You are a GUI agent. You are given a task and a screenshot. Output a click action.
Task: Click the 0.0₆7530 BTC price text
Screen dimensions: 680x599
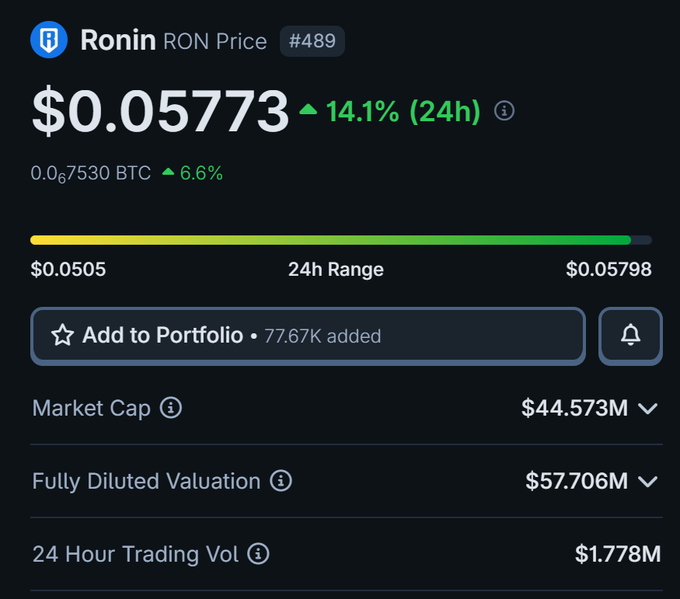tap(91, 173)
